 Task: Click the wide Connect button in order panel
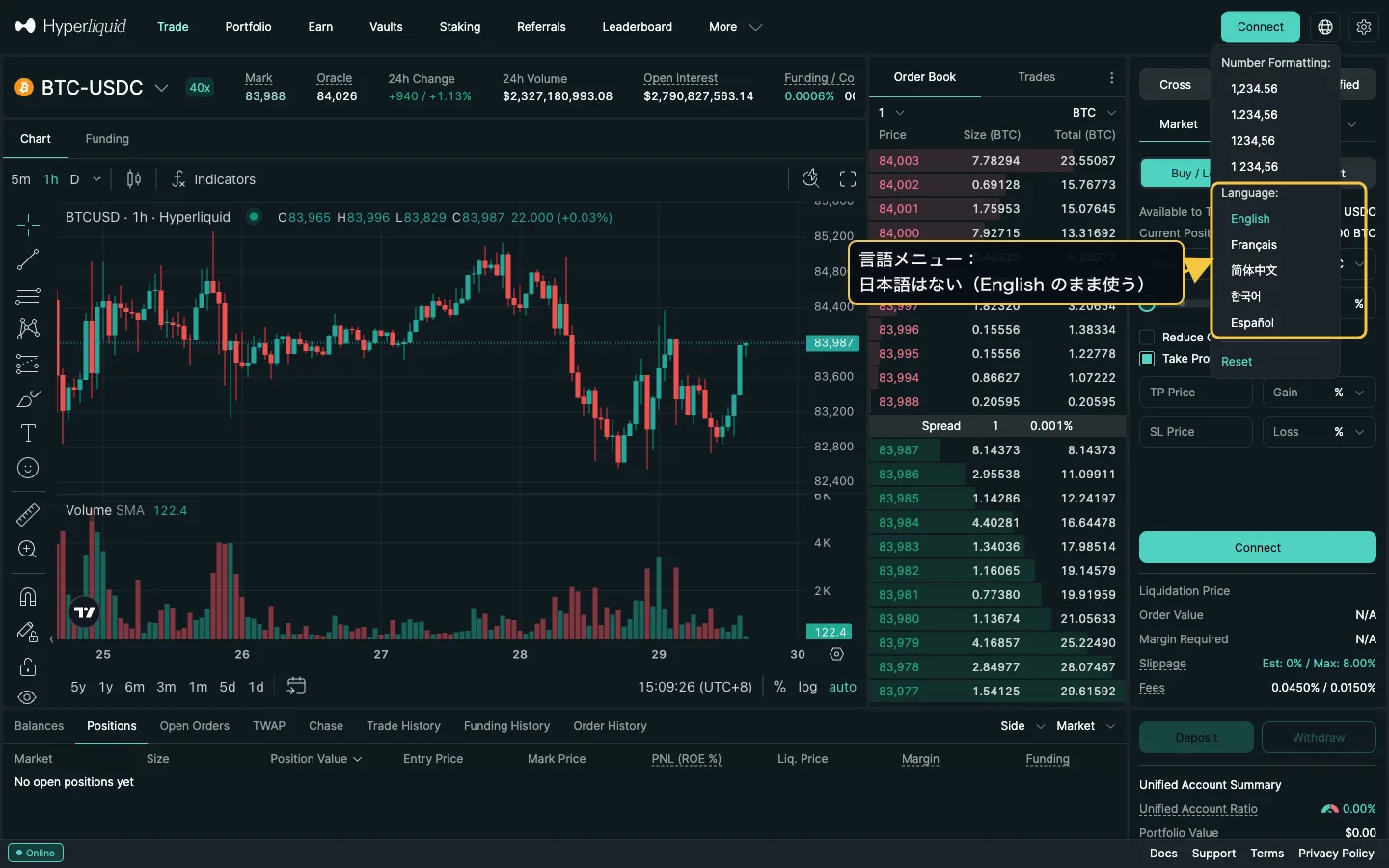1257,548
